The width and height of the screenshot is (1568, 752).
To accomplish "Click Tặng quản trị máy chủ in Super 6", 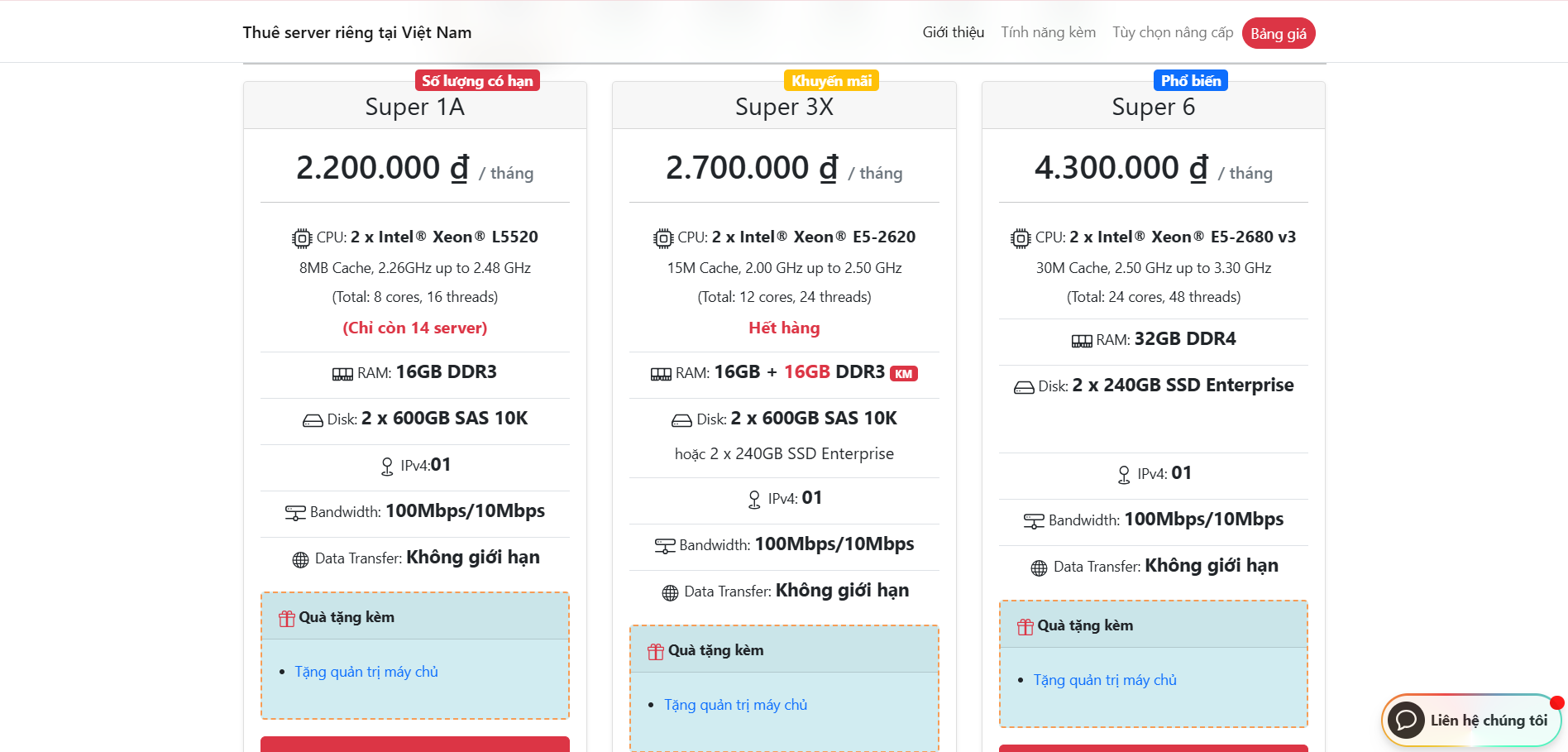I will [x=1104, y=680].
